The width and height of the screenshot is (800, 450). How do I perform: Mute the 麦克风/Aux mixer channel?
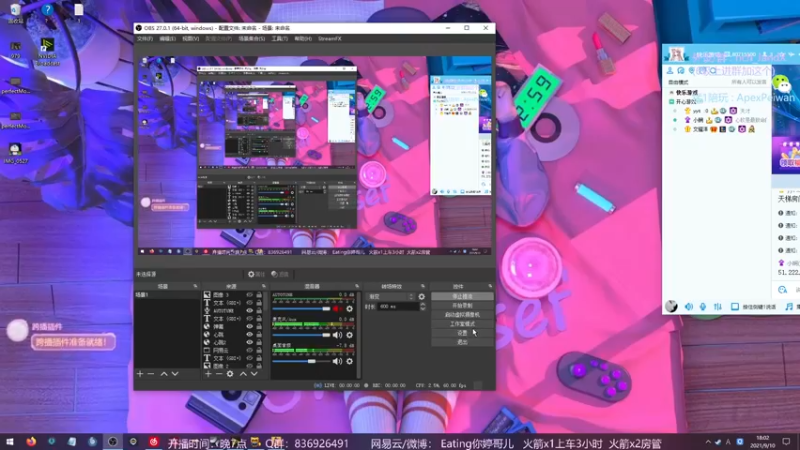coord(337,335)
